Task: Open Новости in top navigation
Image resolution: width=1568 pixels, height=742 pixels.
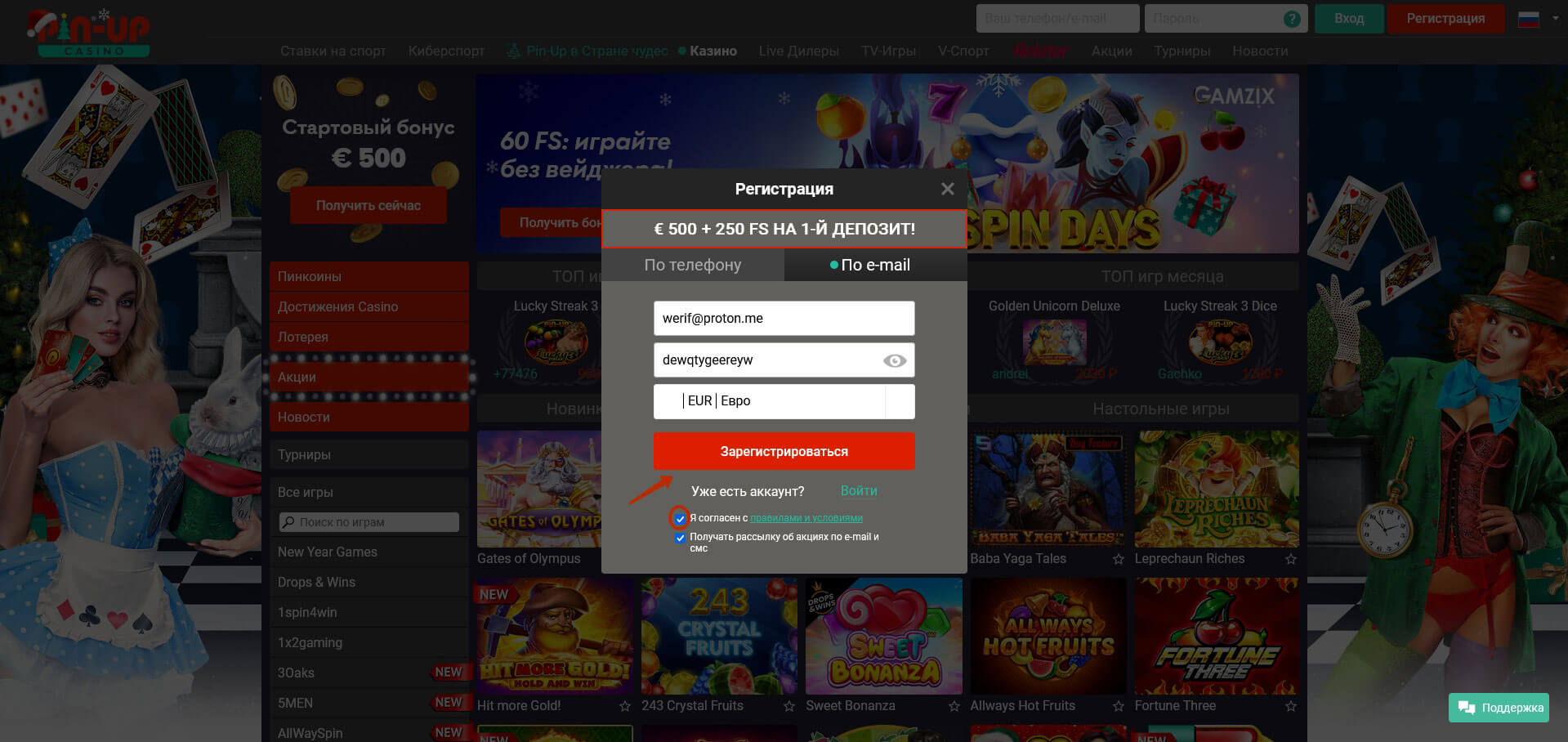Action: tap(1260, 51)
